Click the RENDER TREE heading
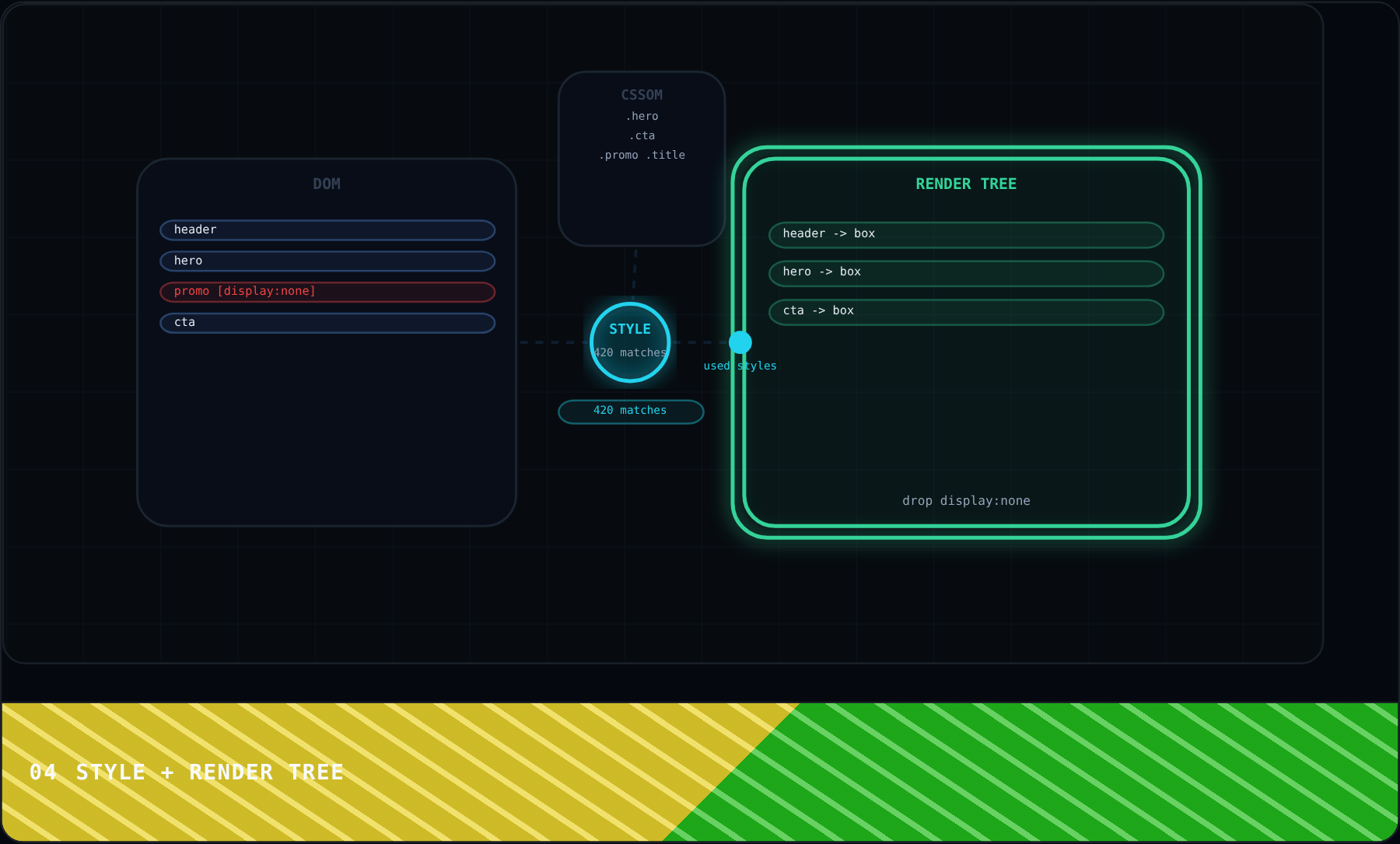The height and width of the screenshot is (844, 1400). [966, 184]
